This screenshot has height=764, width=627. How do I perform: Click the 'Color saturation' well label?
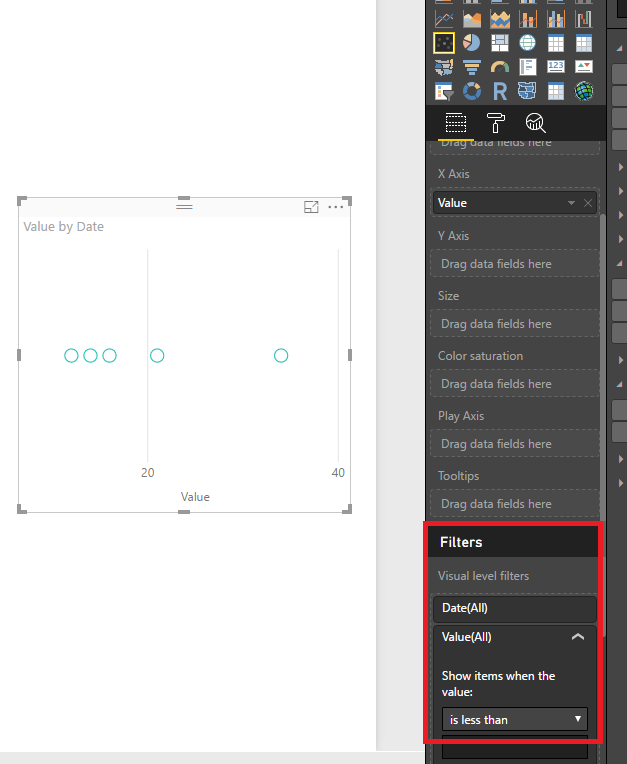480,356
